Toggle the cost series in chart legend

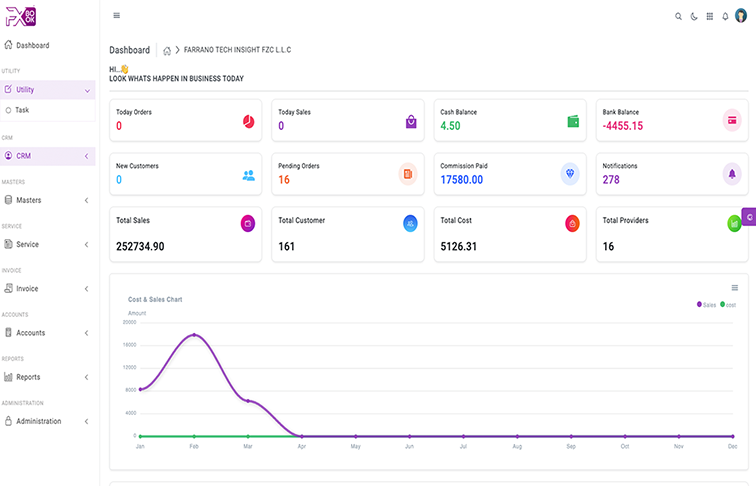pyautogui.click(x=729, y=304)
